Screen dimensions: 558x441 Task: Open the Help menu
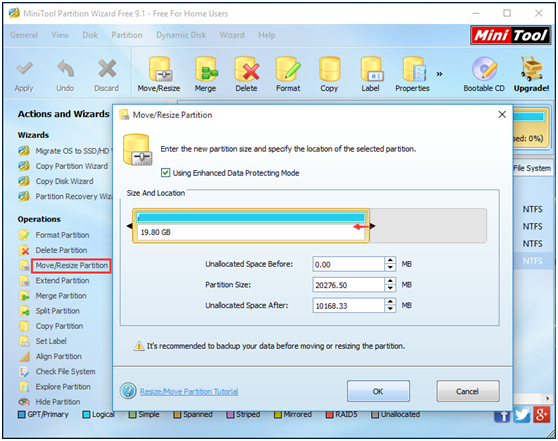[267, 35]
